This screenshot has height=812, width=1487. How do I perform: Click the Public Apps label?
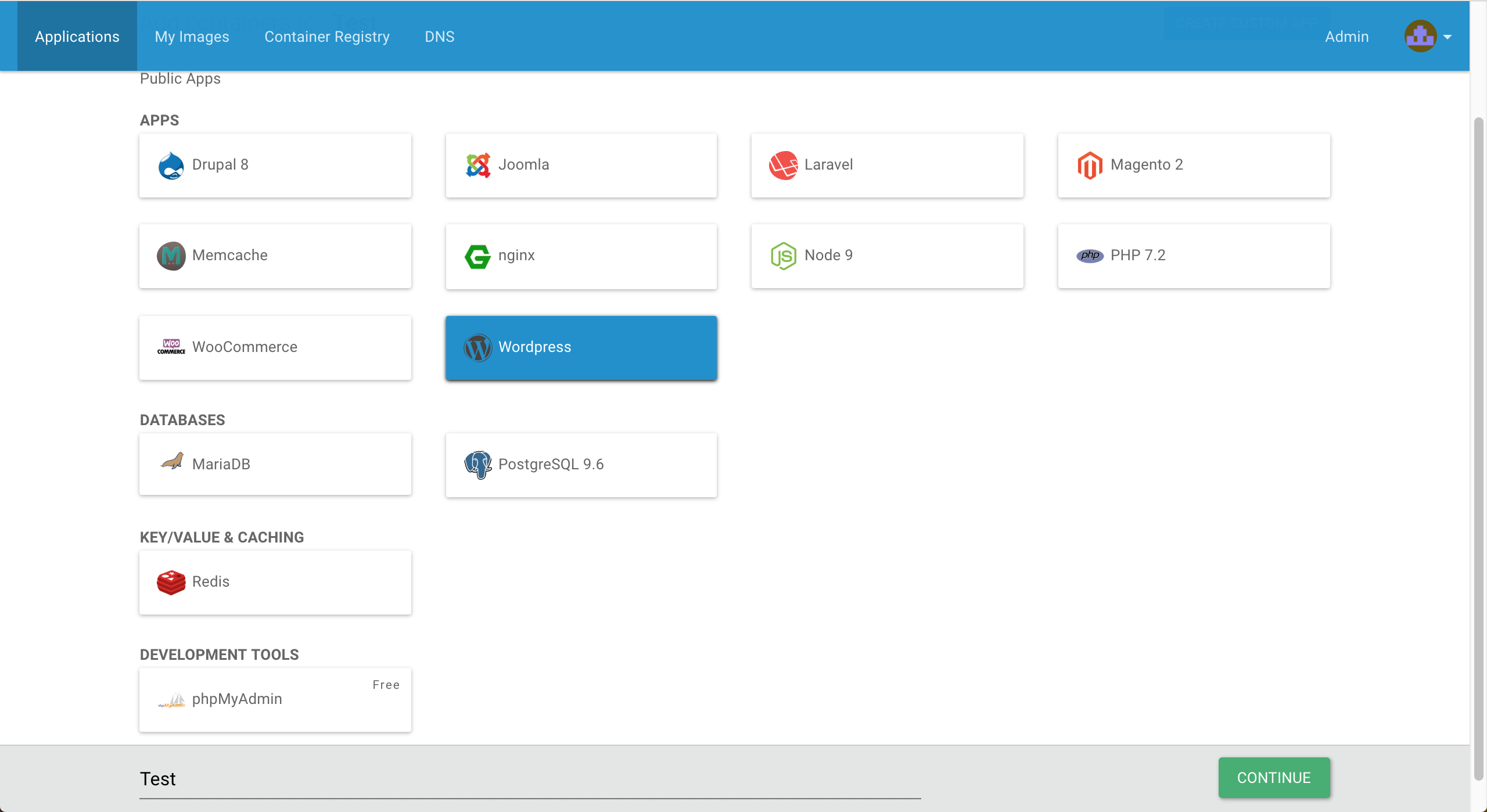(x=180, y=78)
